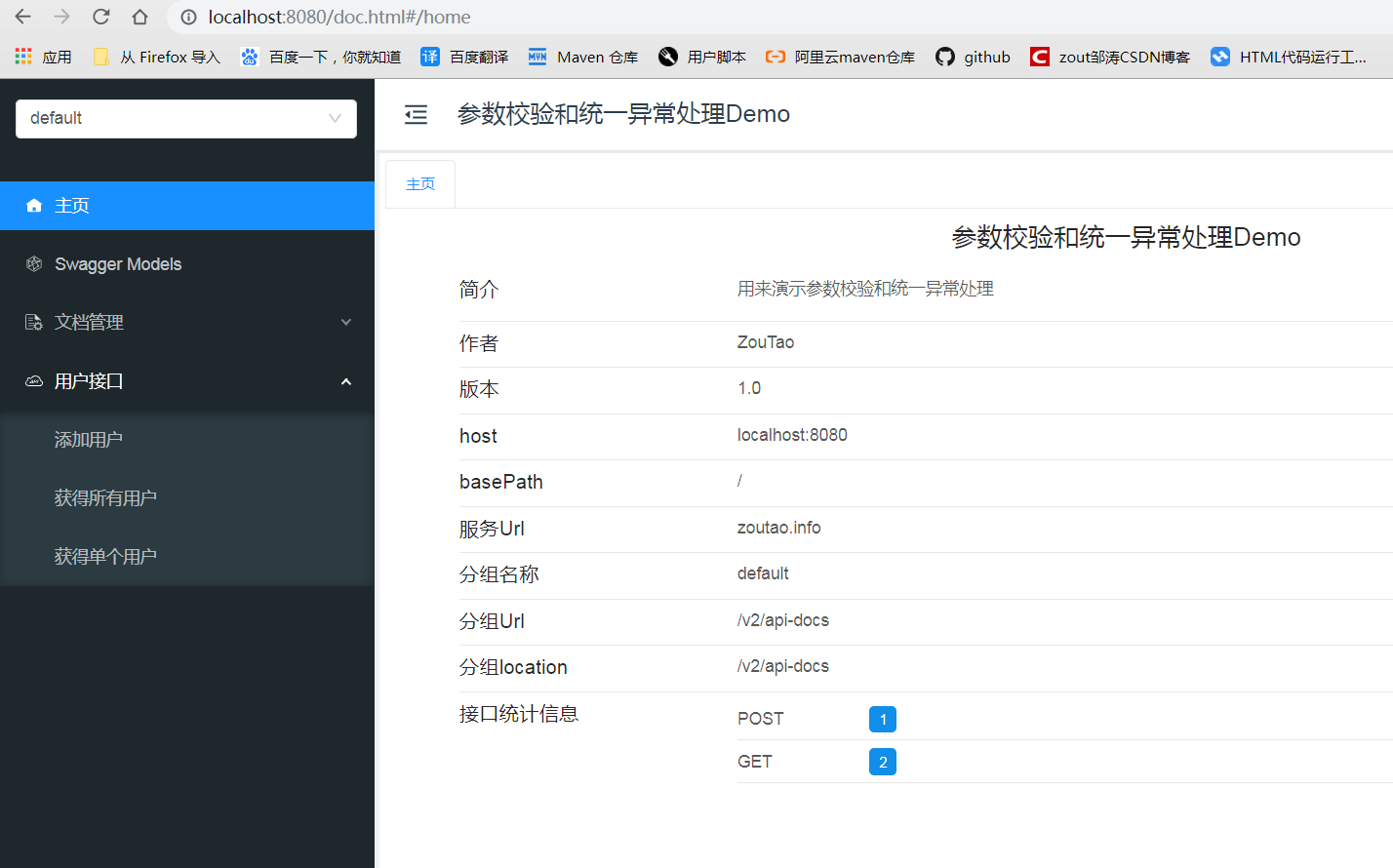Open Swagger Models in sidebar

point(187,264)
